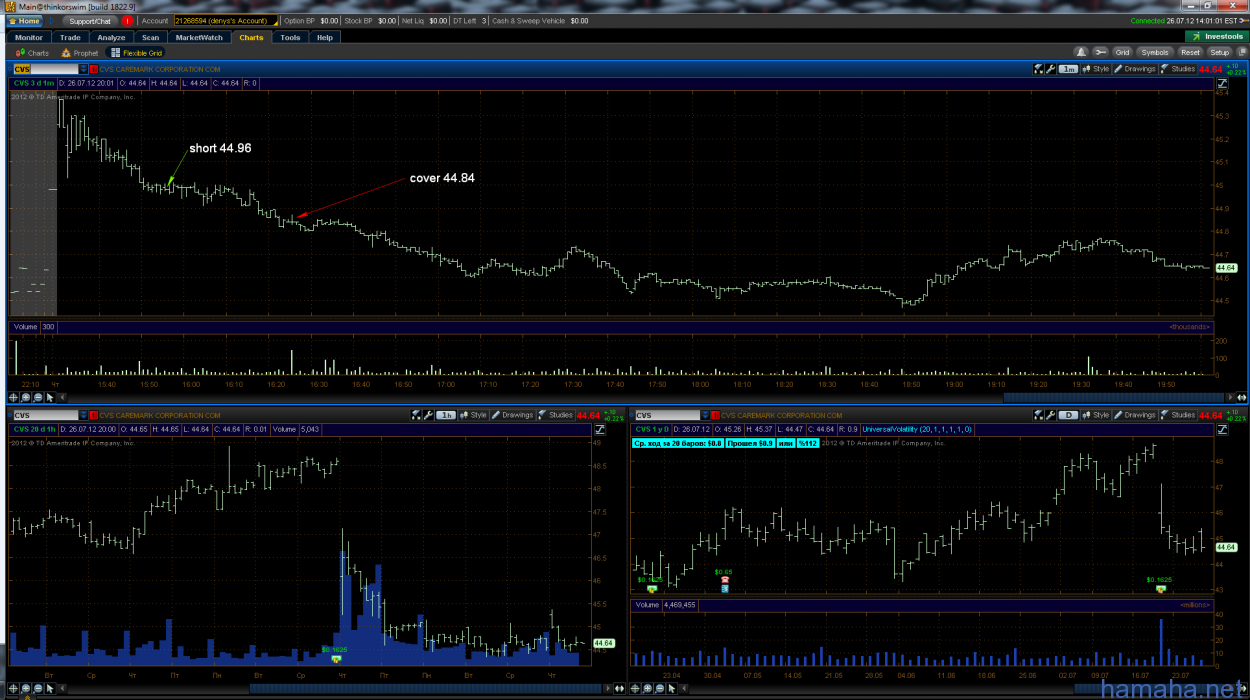Open the wrench settings icon on 1m chart
Viewport: 1250px width, 700px height.
point(1050,69)
